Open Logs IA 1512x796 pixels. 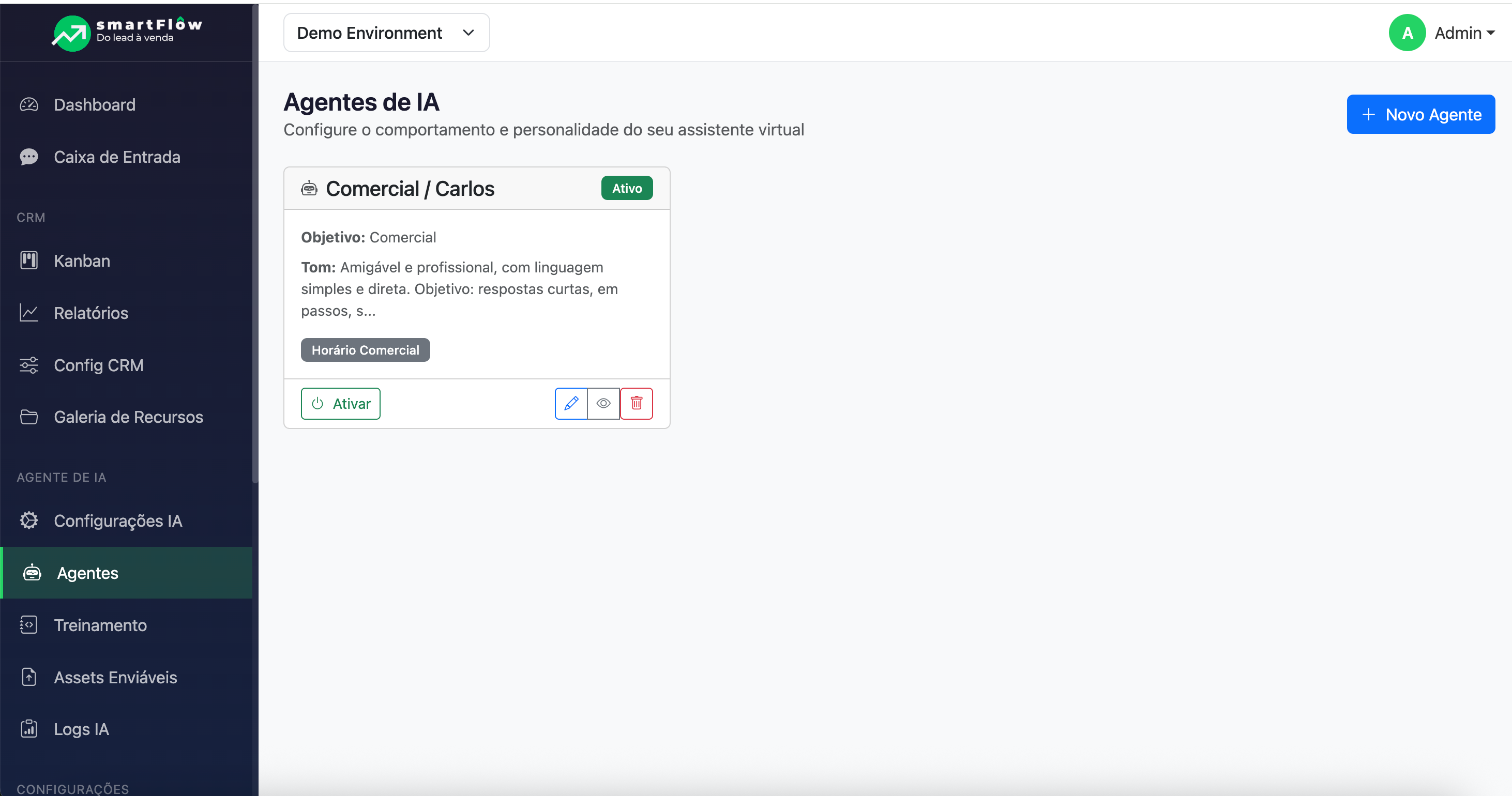[81, 729]
